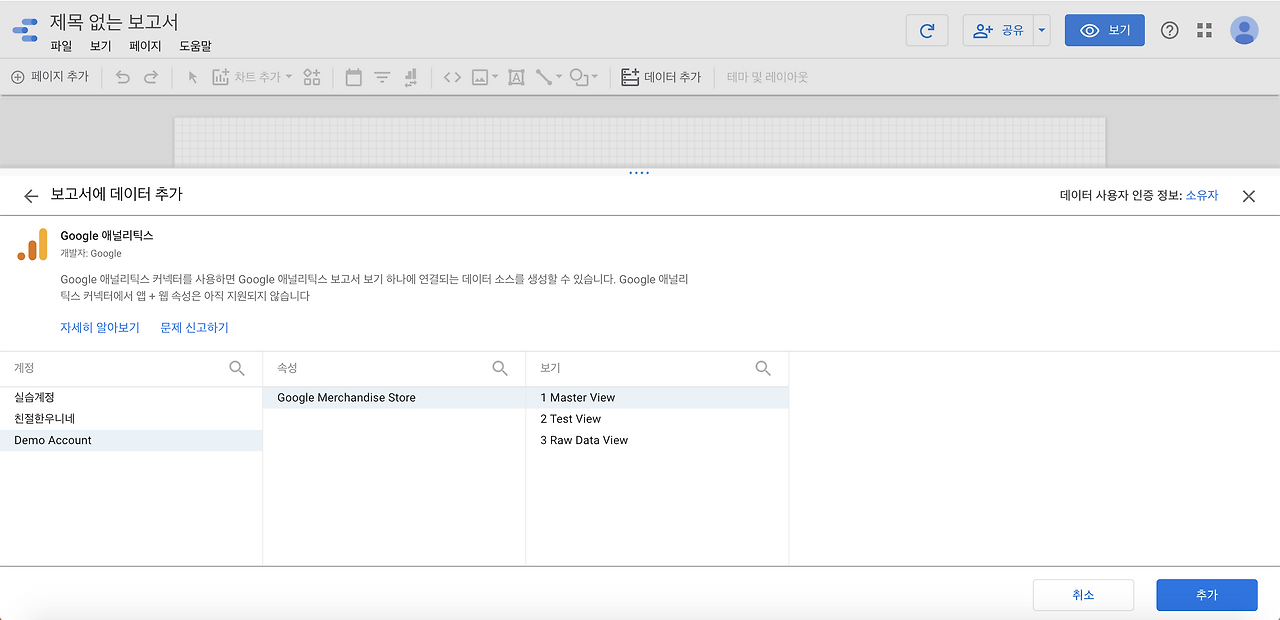Click the search icon in 계정 column
Screen dimensions: 1280x620
[x=237, y=368]
